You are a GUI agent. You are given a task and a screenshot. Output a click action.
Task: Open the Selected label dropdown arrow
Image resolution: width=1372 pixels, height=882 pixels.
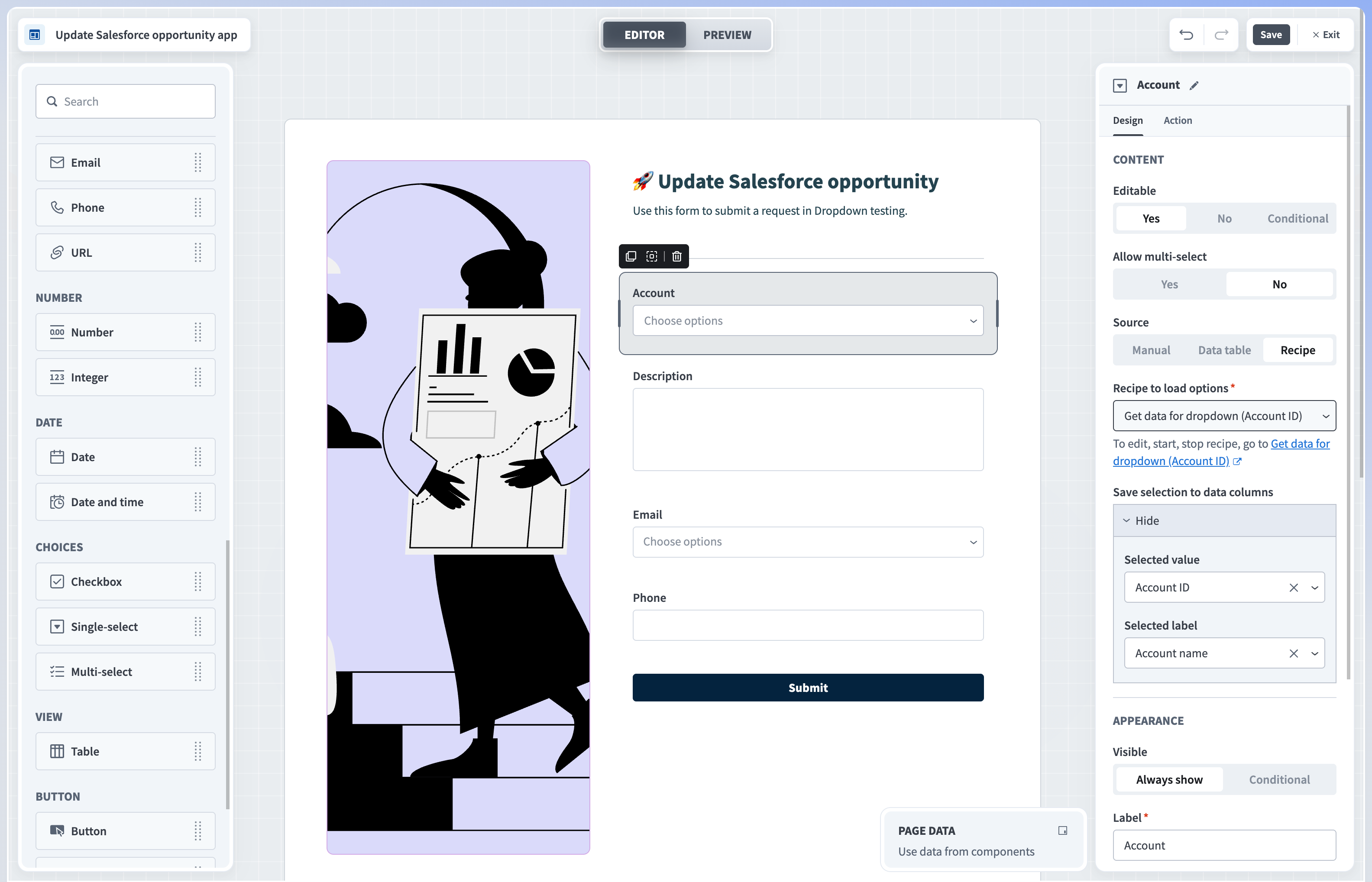pos(1315,653)
